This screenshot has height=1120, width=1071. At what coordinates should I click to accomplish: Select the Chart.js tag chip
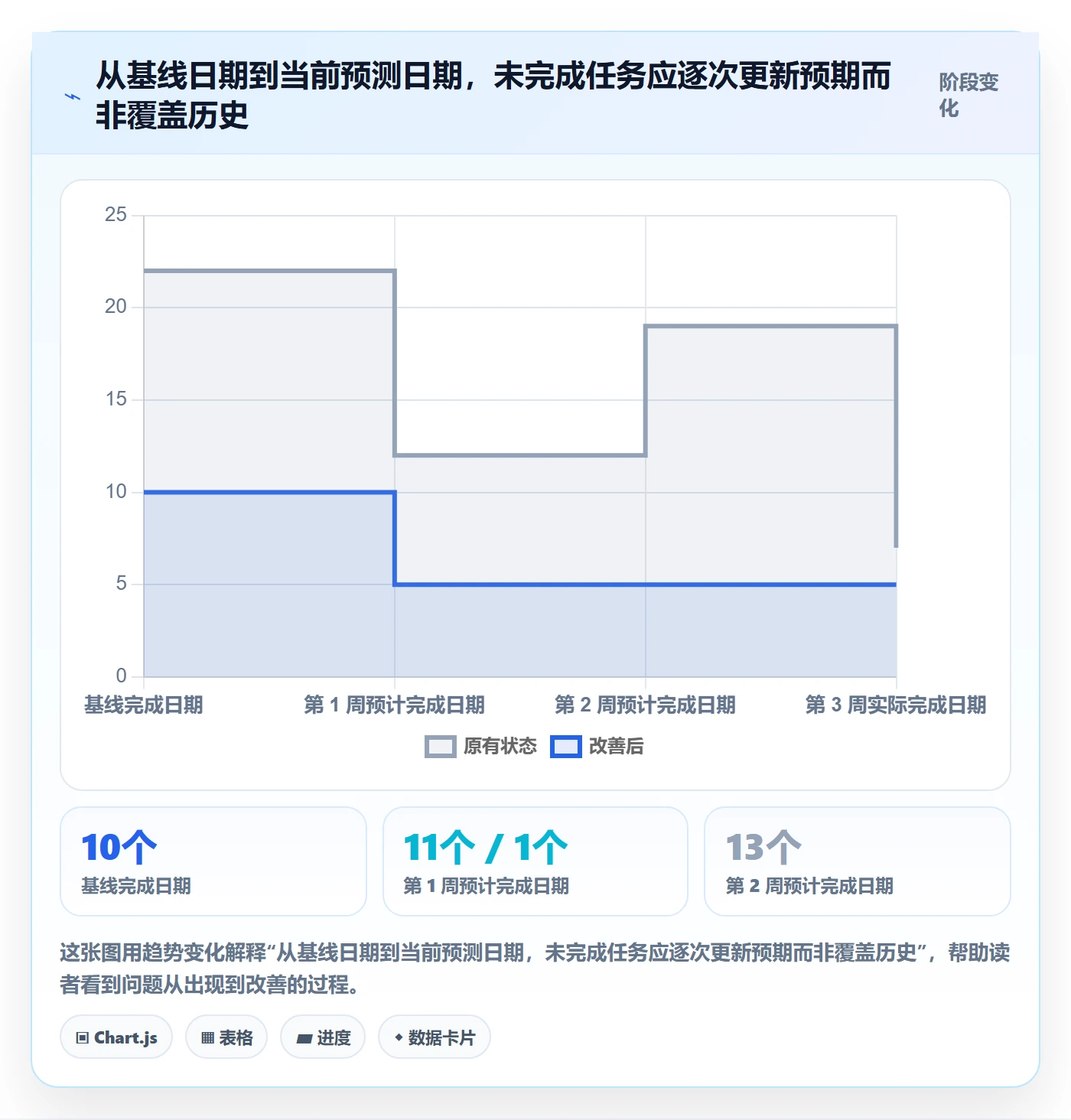click(116, 1037)
